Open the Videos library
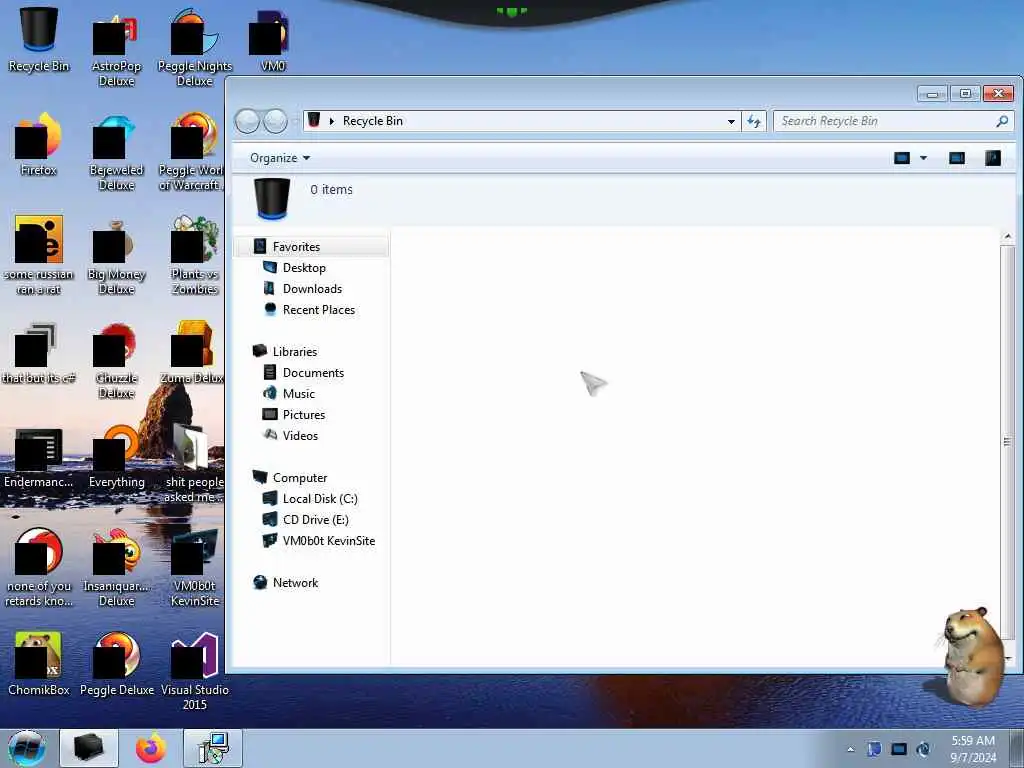The width and height of the screenshot is (1024, 768). 300,436
